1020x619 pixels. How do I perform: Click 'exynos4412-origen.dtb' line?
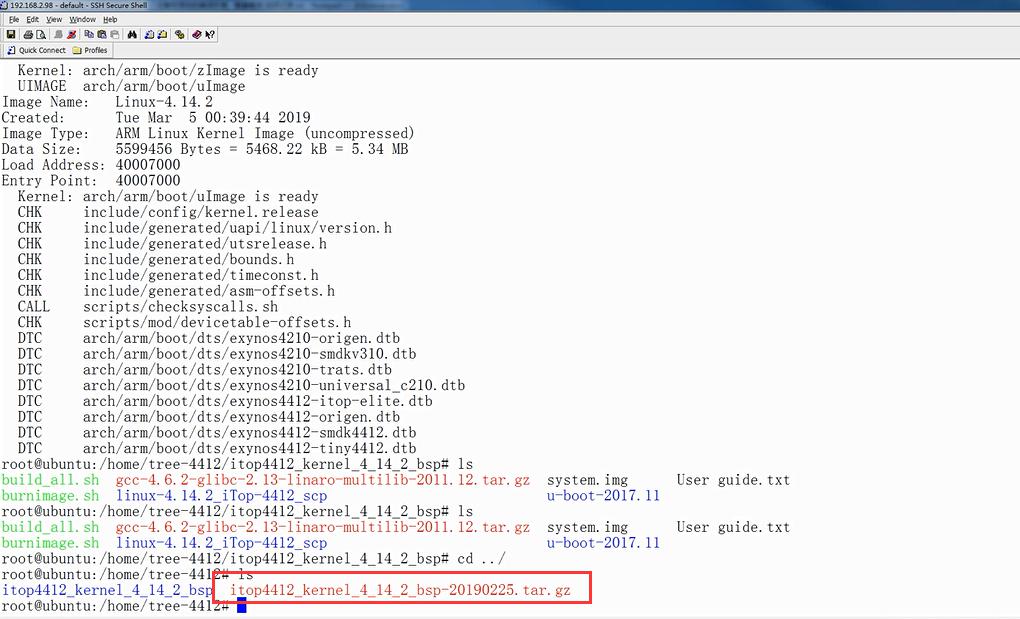coord(241,417)
